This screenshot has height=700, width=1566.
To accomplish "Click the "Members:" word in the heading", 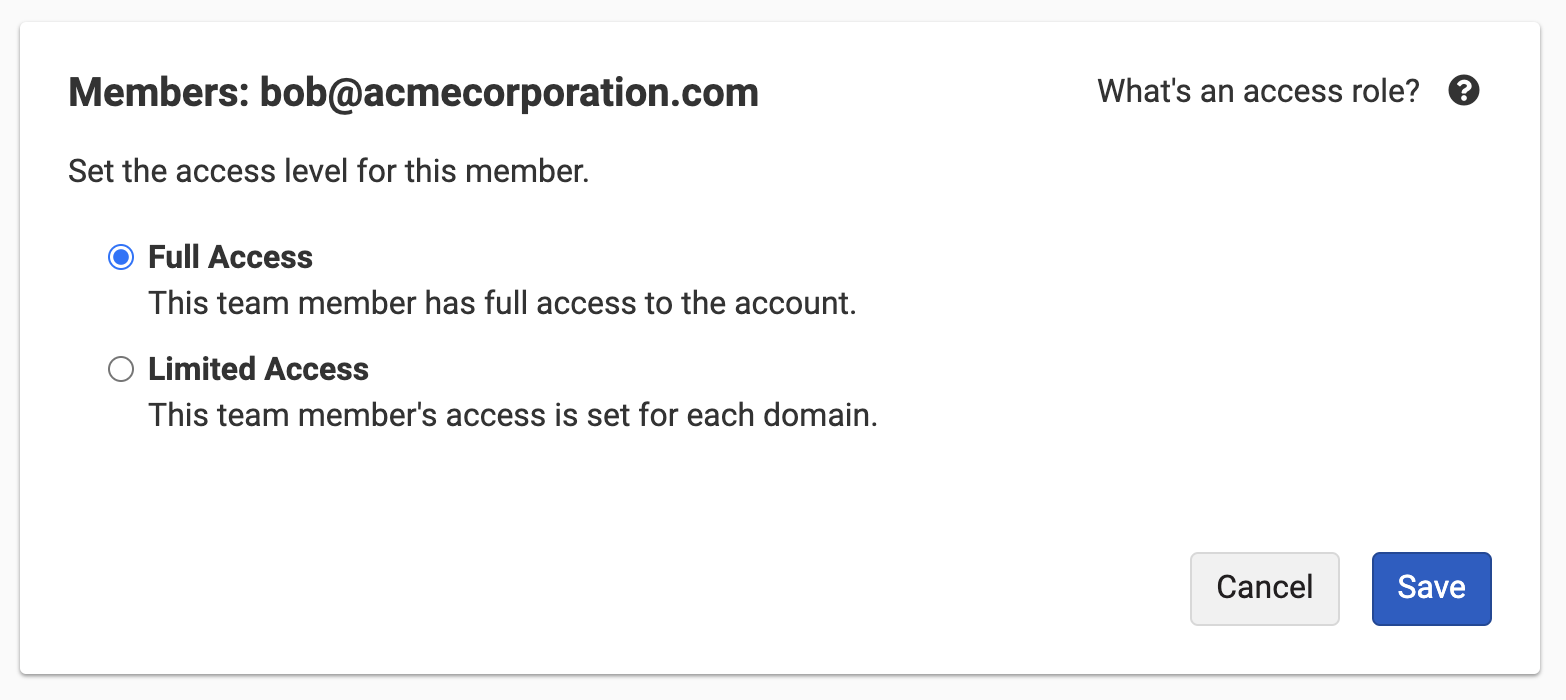I will 158,93.
